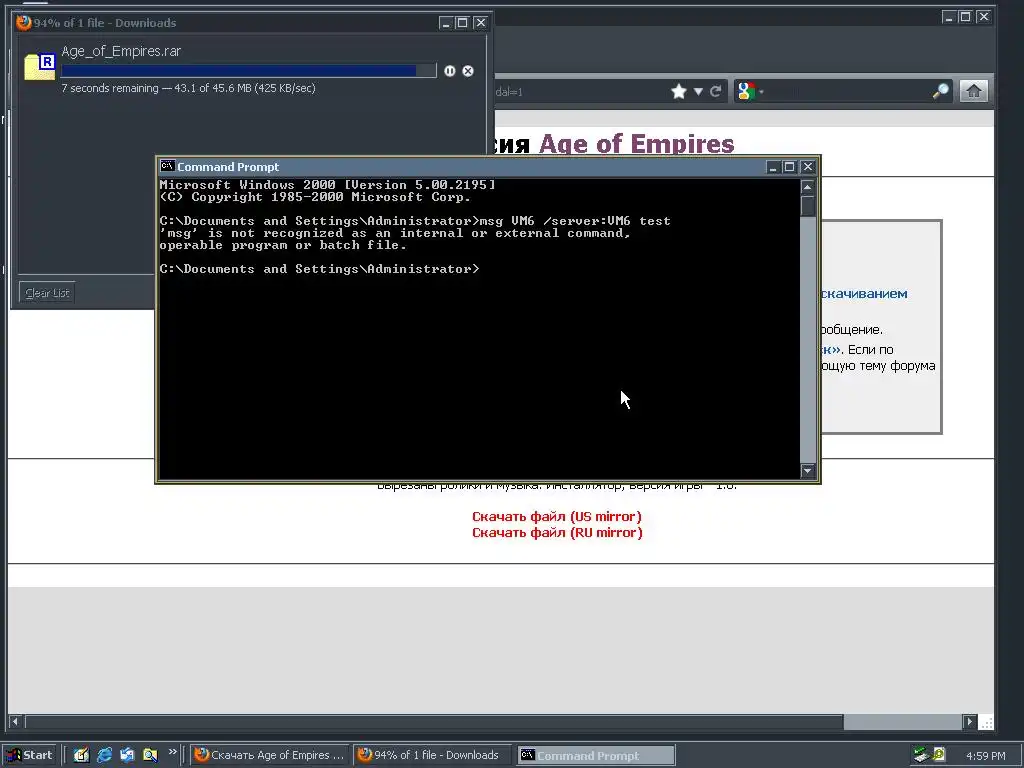Click Age_of_Empires.rar file name
The width and height of the screenshot is (1024, 768).
pyautogui.click(x=121, y=51)
